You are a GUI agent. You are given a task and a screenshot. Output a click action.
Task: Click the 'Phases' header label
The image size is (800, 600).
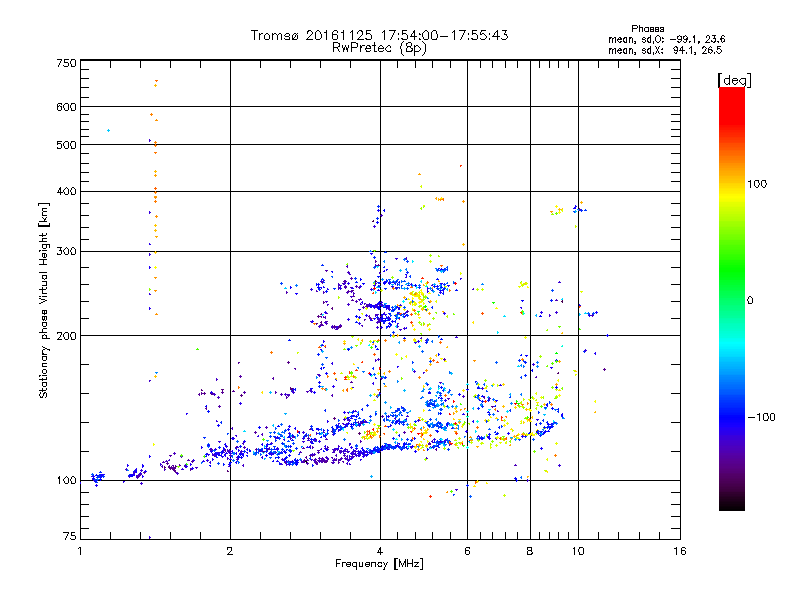tap(647, 29)
